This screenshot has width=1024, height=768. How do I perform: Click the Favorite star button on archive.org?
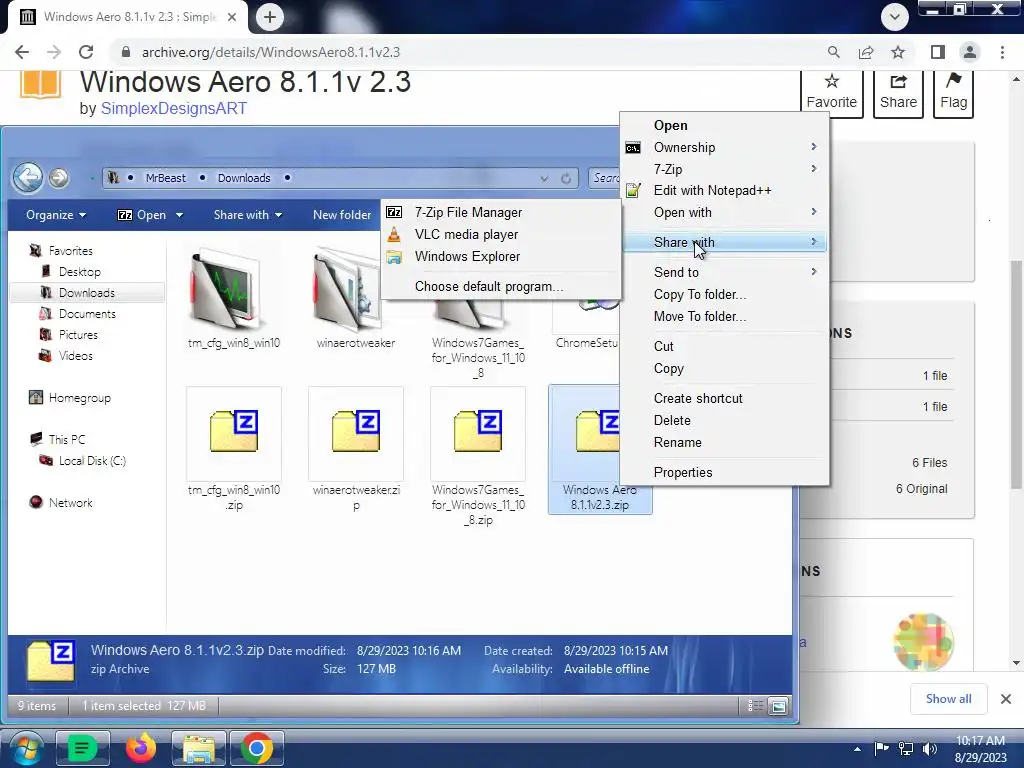click(x=831, y=92)
